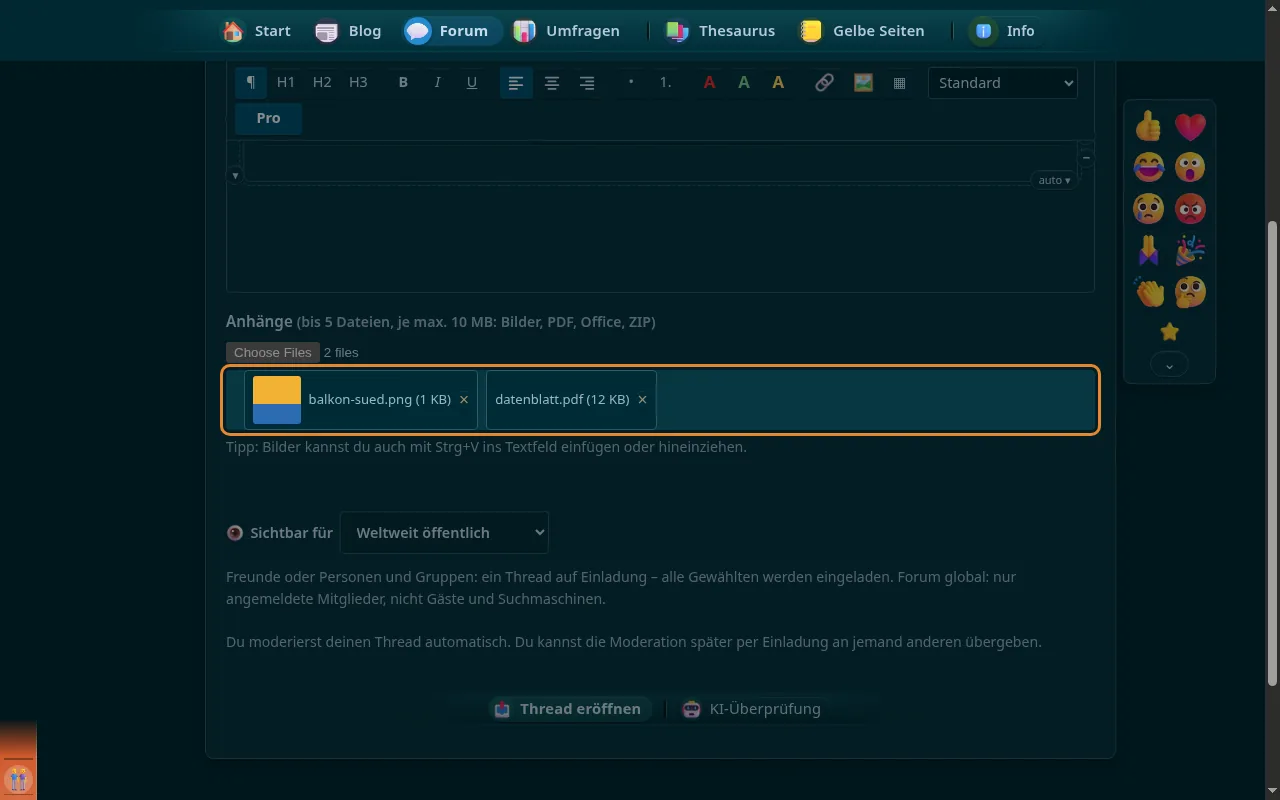1280x800 pixels.
Task: Expand the emoji panel with the chevron
Action: tap(1169, 366)
